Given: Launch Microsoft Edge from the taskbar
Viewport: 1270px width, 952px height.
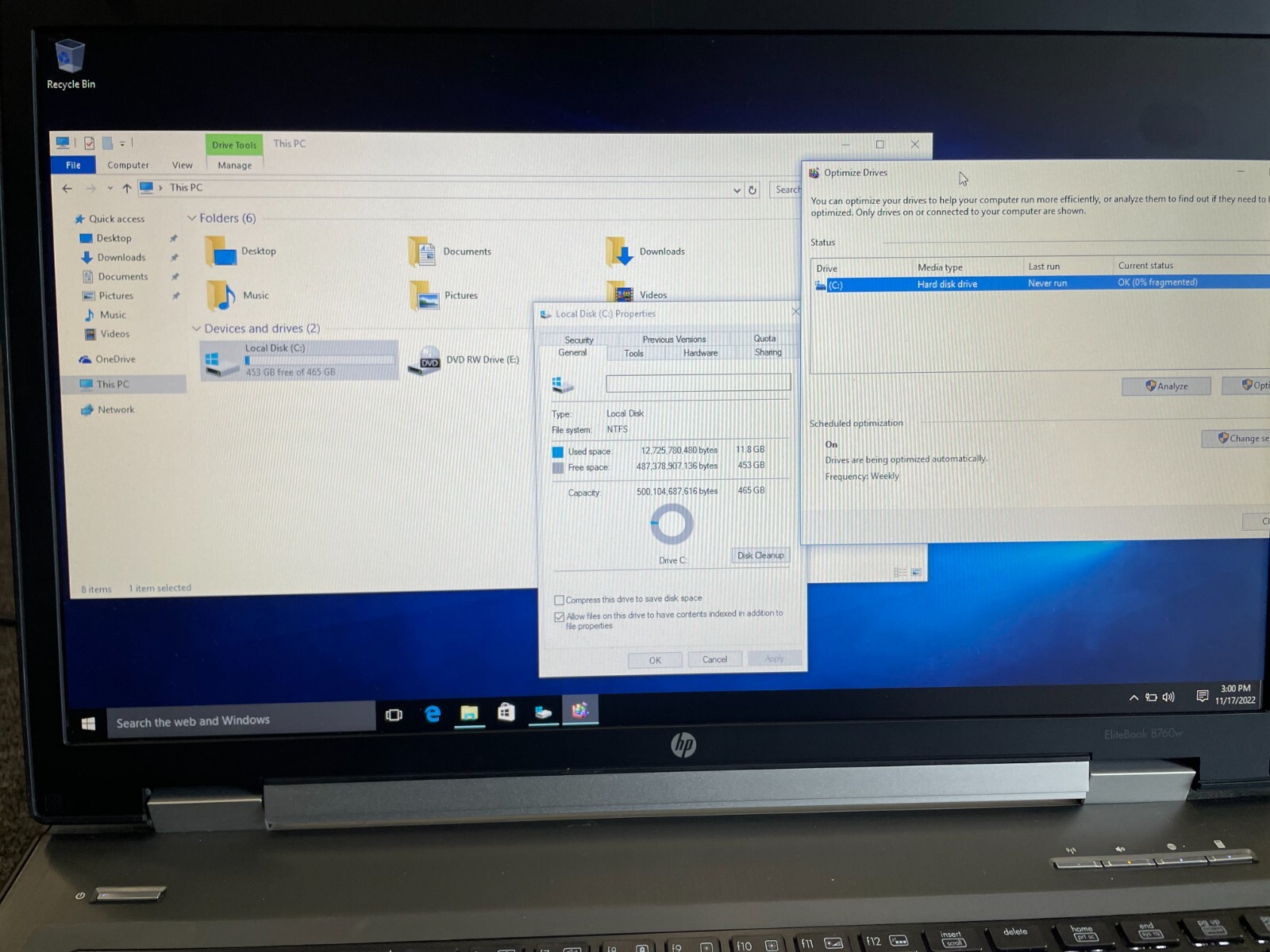Looking at the screenshot, I should coord(433,714).
